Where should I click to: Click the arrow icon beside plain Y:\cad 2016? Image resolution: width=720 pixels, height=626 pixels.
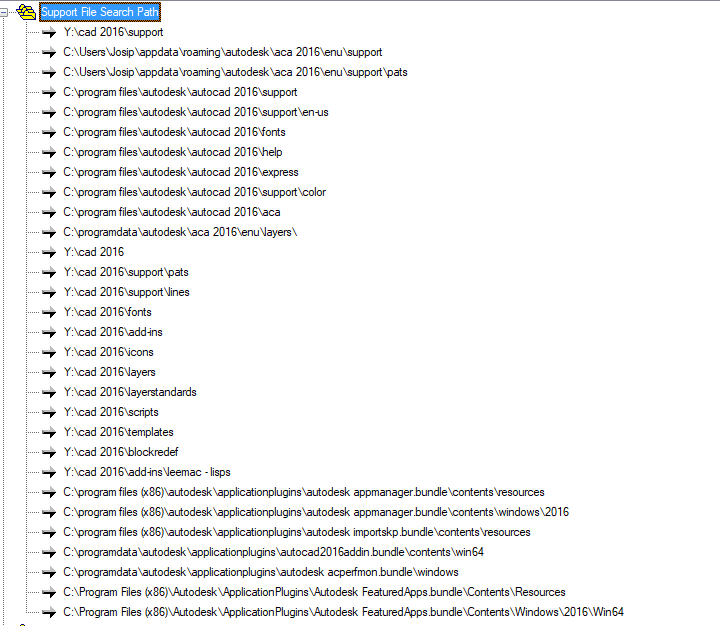click(x=49, y=253)
